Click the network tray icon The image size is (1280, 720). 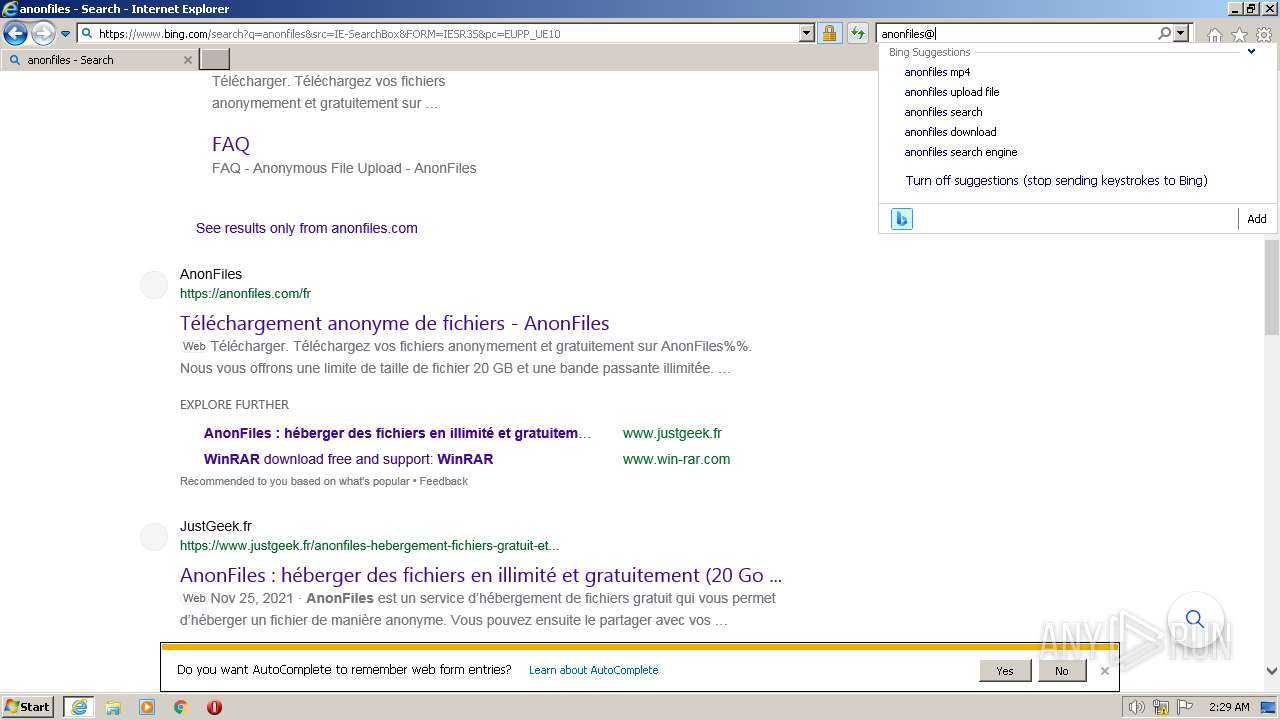tap(1161, 707)
